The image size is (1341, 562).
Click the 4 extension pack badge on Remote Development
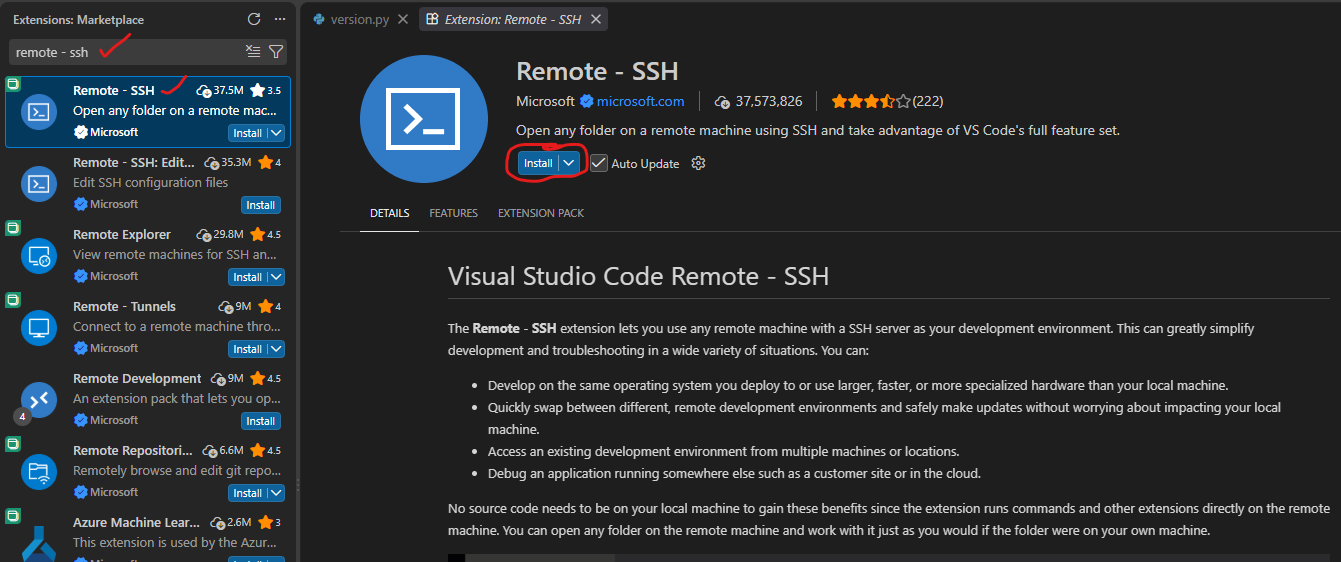pyautogui.click(x=23, y=416)
